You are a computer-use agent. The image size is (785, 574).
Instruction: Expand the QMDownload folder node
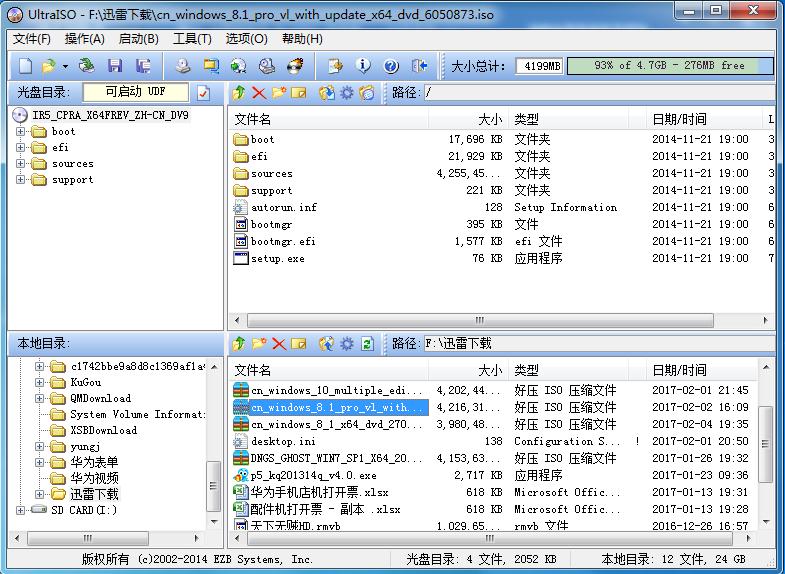click(39, 398)
